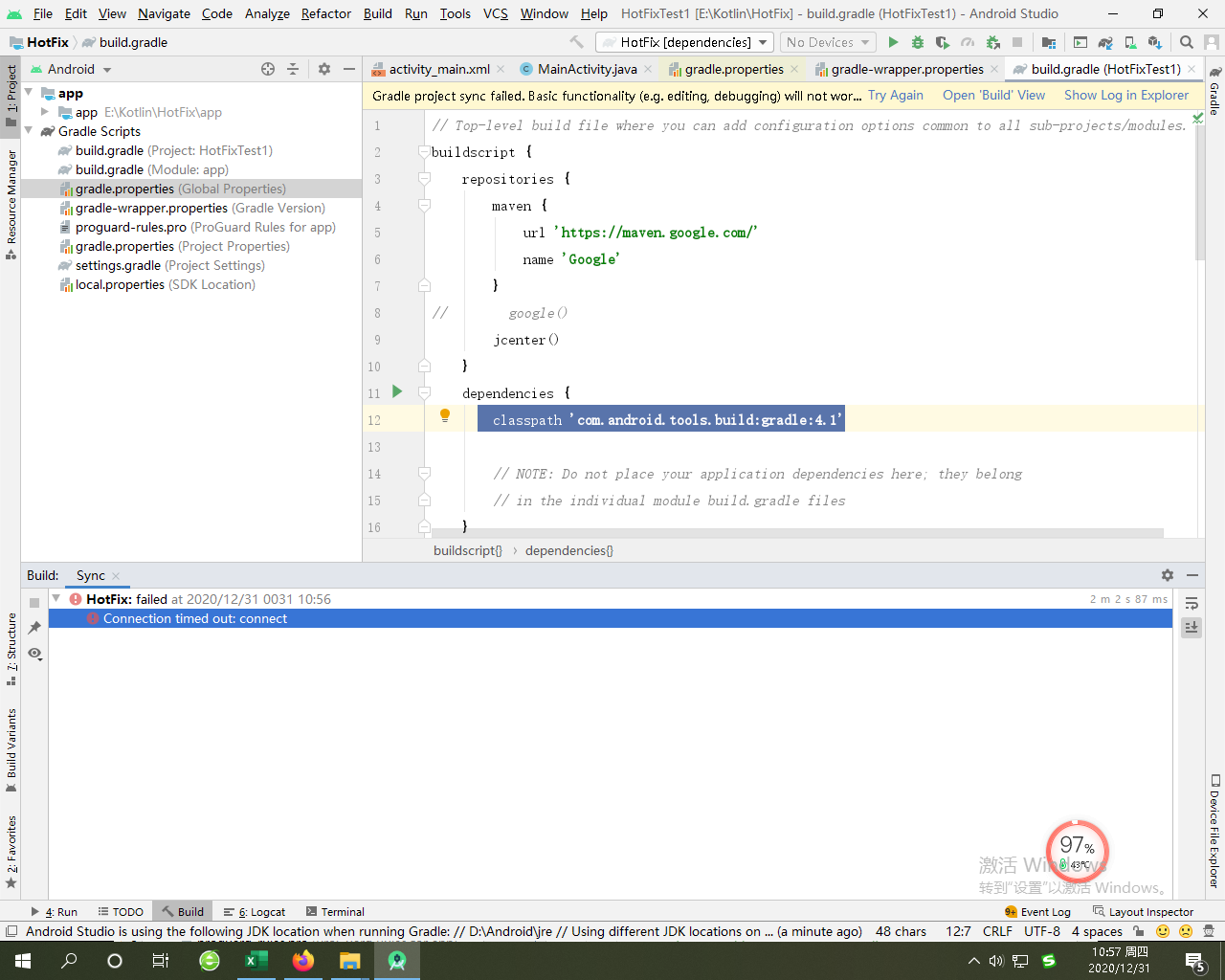Switch to gradle-wrapper.properties tab
The image size is (1225, 980).
click(x=906, y=69)
